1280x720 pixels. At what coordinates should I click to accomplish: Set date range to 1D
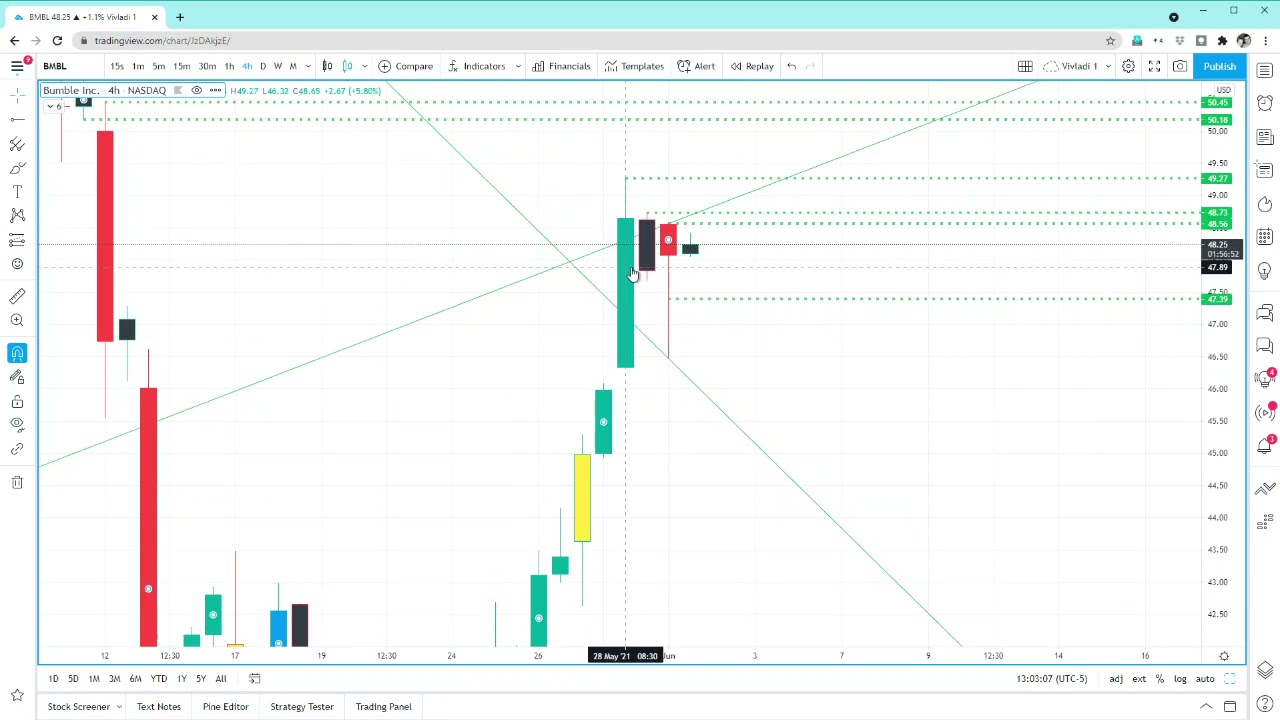tap(53, 679)
